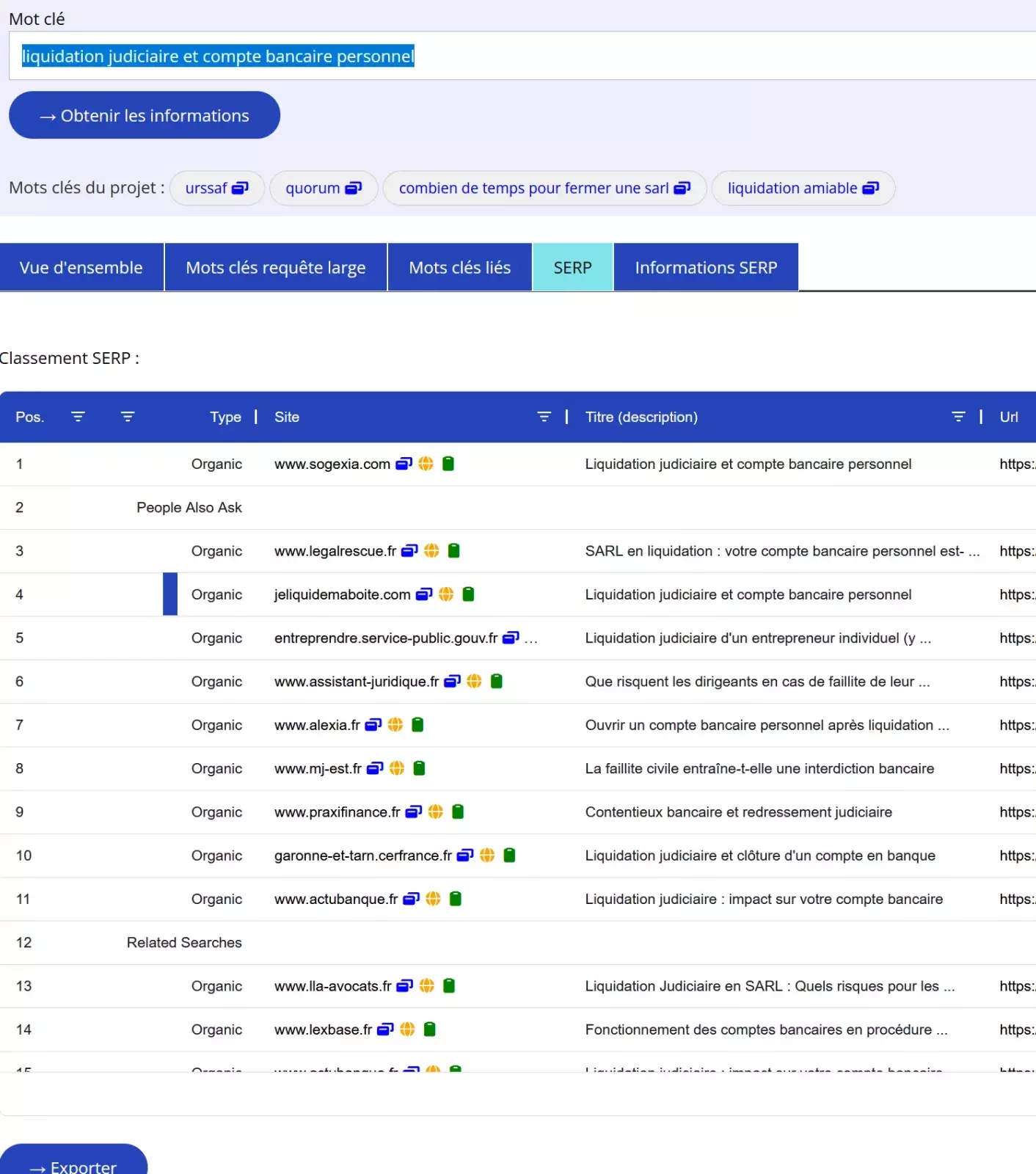Click blue window icon after entreprendre.service-public.gouv.fr
The height and width of the screenshot is (1174, 1036).
coord(511,638)
